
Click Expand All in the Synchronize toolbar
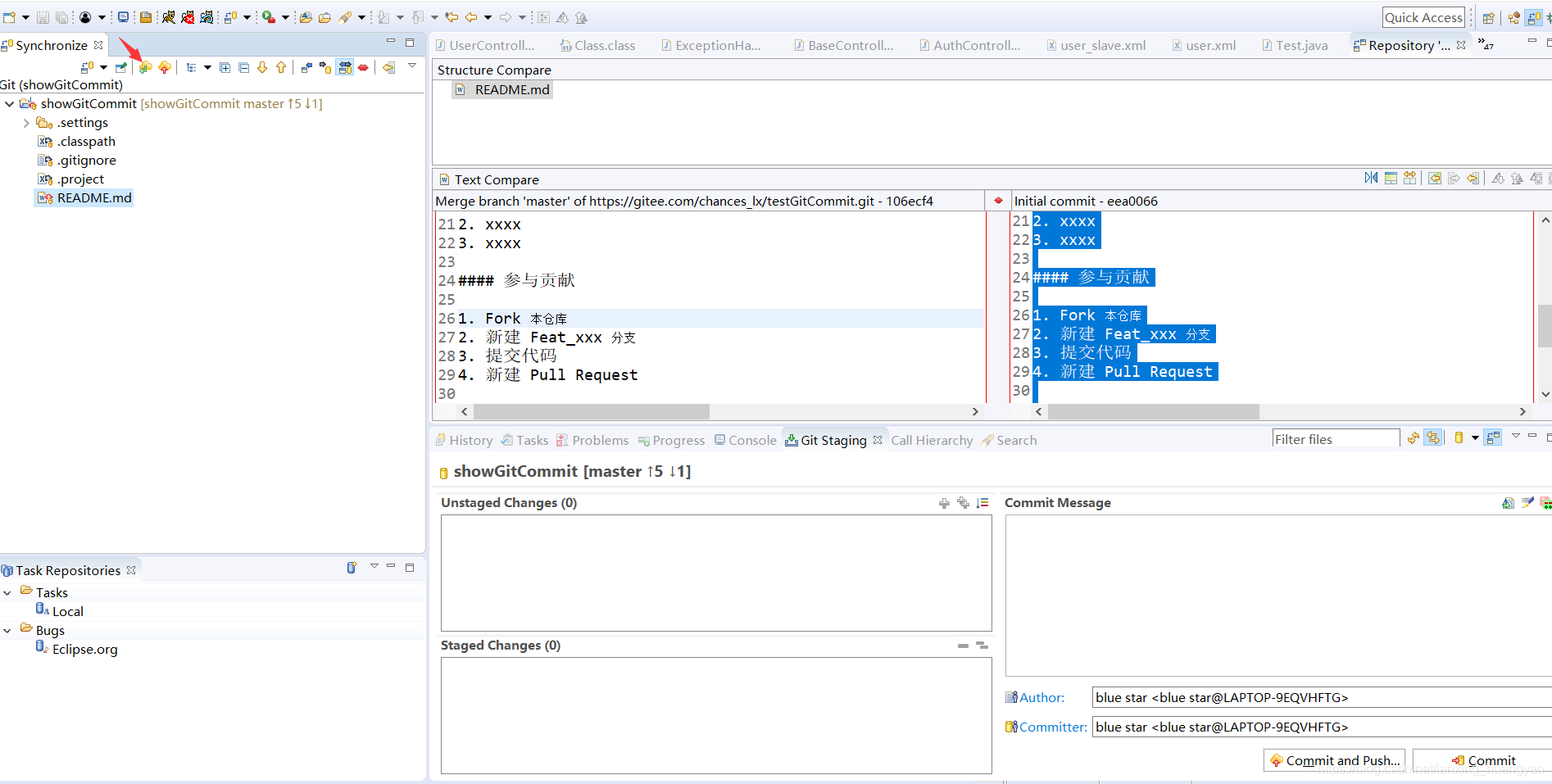coord(225,67)
